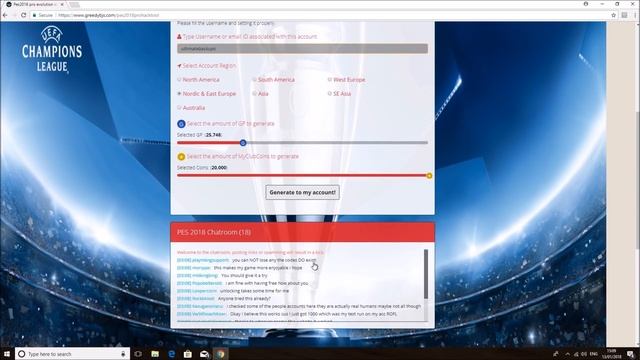The height and width of the screenshot is (360, 640).
Task: Open Task View from the taskbar
Action: pyautogui.click(x=138, y=354)
